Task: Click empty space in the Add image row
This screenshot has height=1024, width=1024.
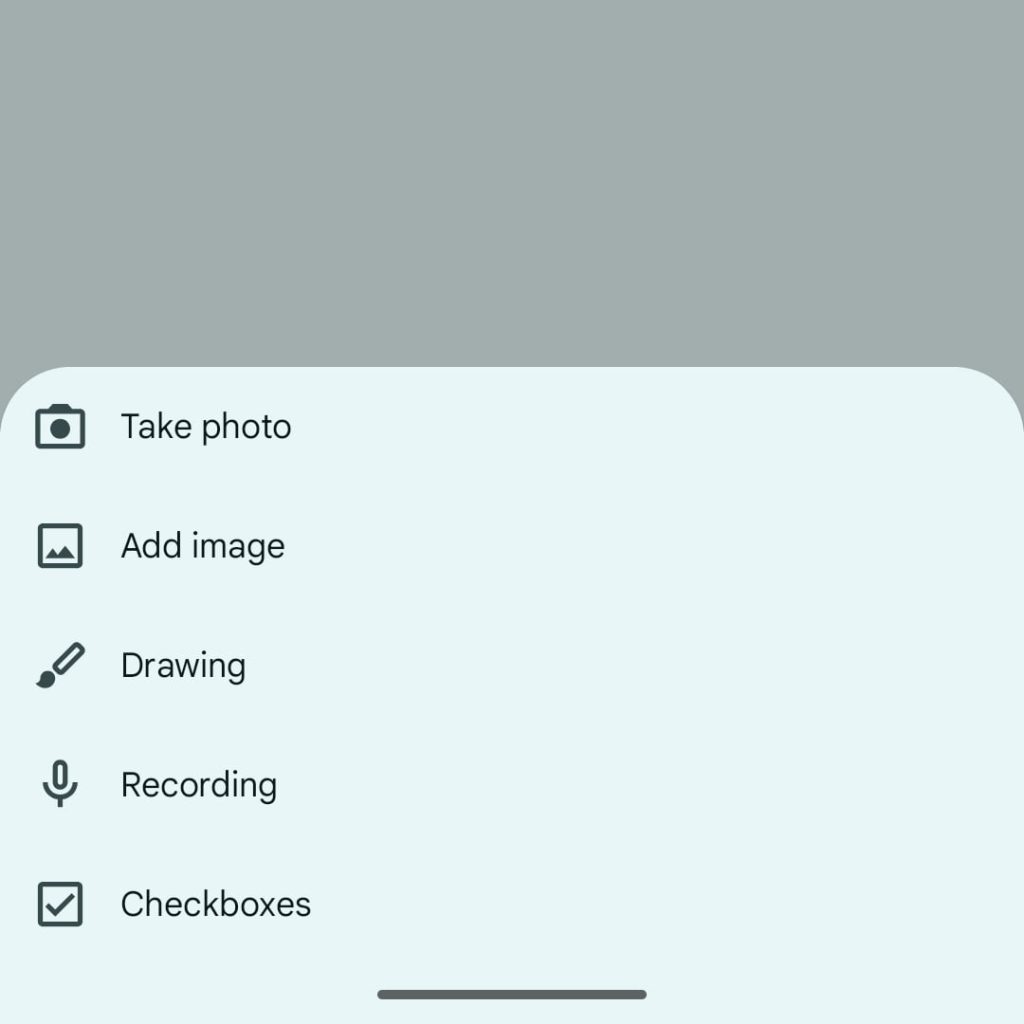Action: coord(650,546)
